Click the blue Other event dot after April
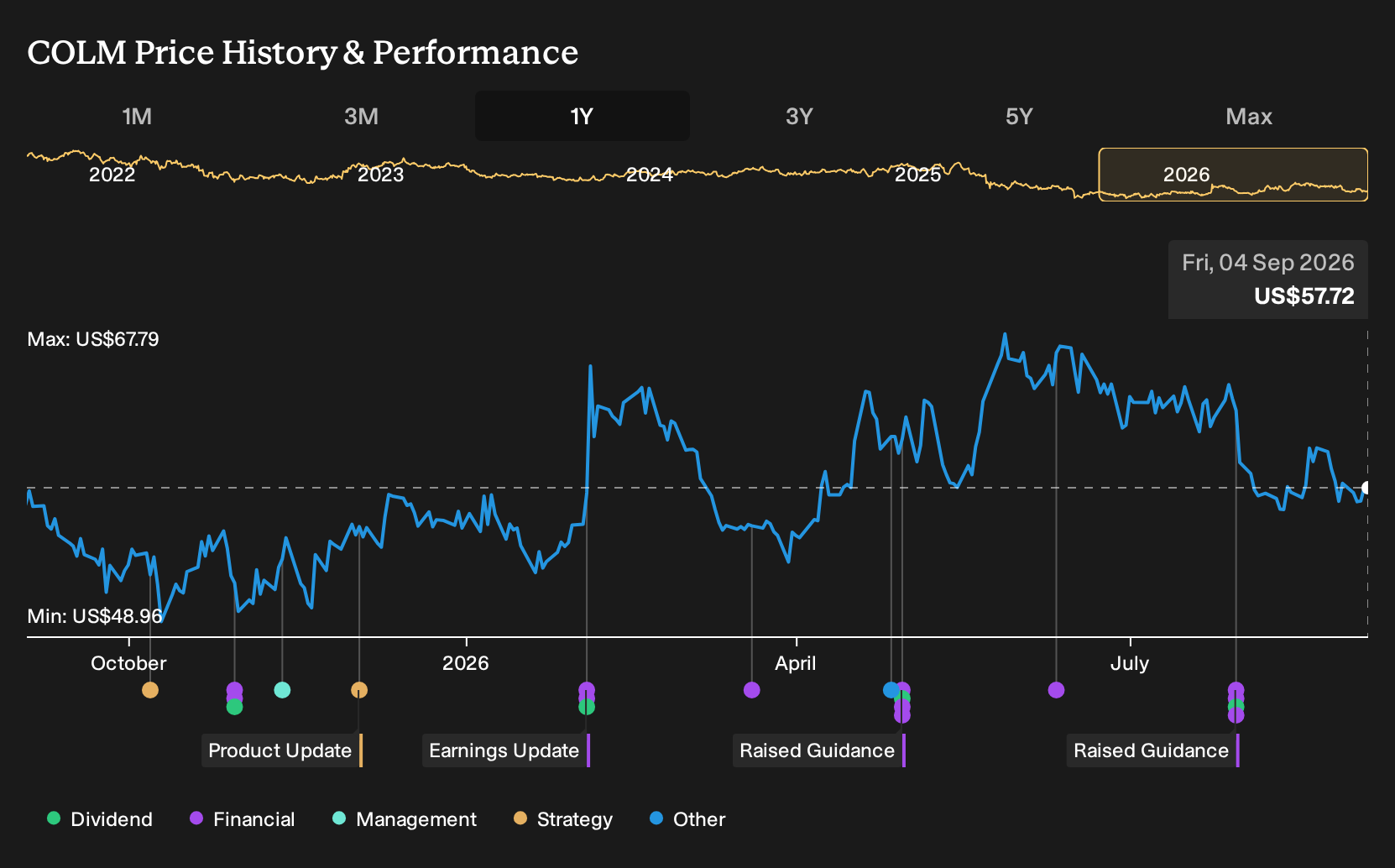Image resolution: width=1395 pixels, height=868 pixels. (x=891, y=690)
